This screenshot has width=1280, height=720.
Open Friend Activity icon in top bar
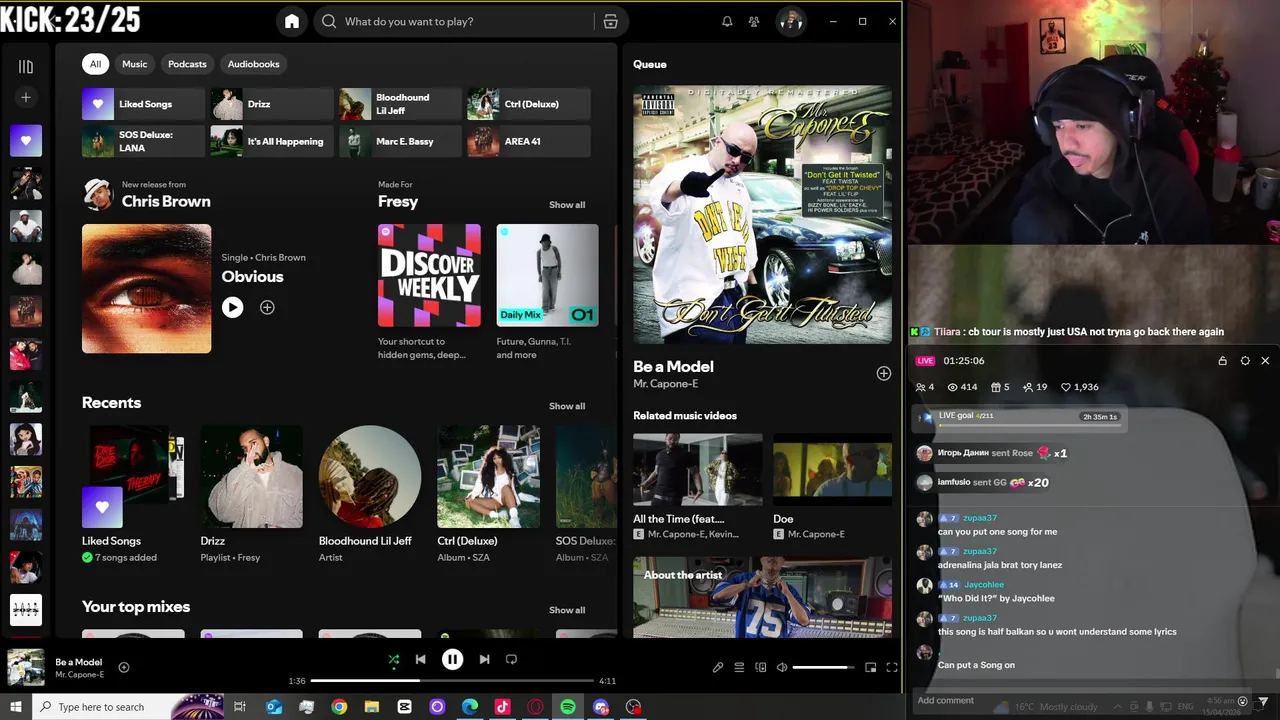tap(754, 21)
